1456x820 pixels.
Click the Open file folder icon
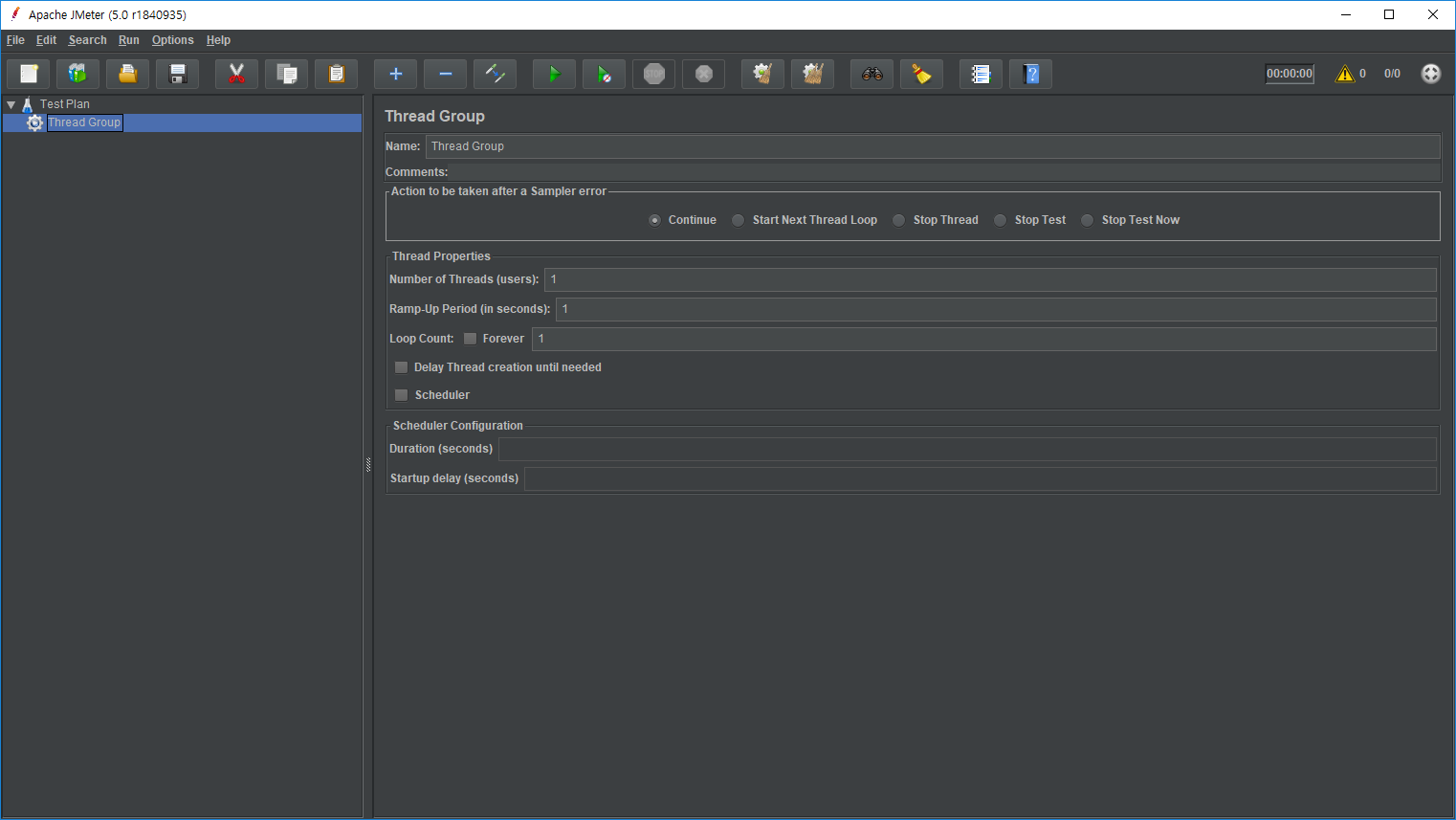128,74
